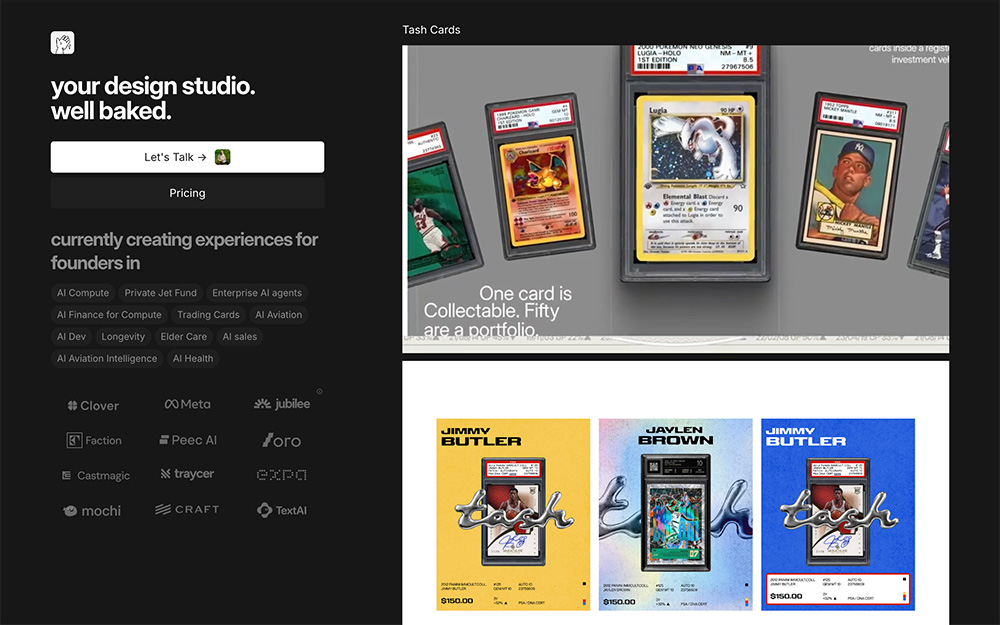Click the Faction logo
This screenshot has height=625, width=1000.
(94, 440)
